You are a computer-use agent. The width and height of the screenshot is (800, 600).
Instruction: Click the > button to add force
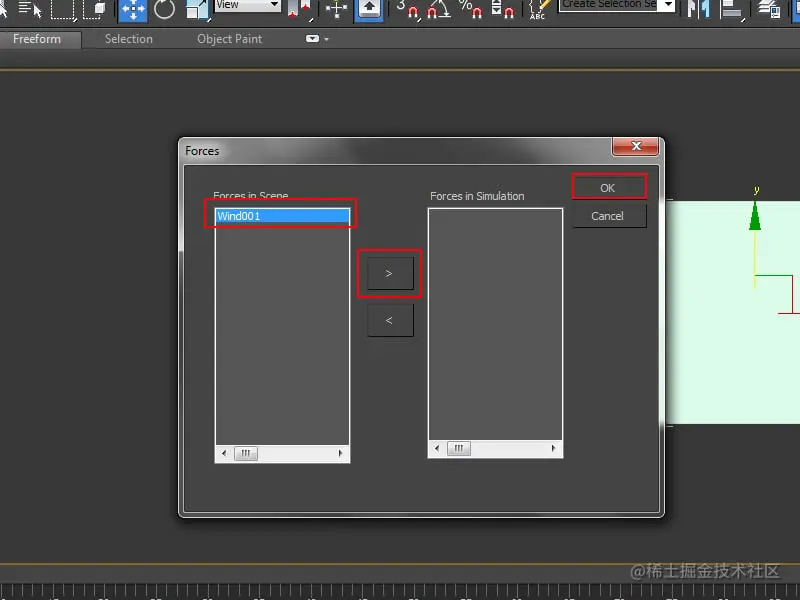point(390,273)
